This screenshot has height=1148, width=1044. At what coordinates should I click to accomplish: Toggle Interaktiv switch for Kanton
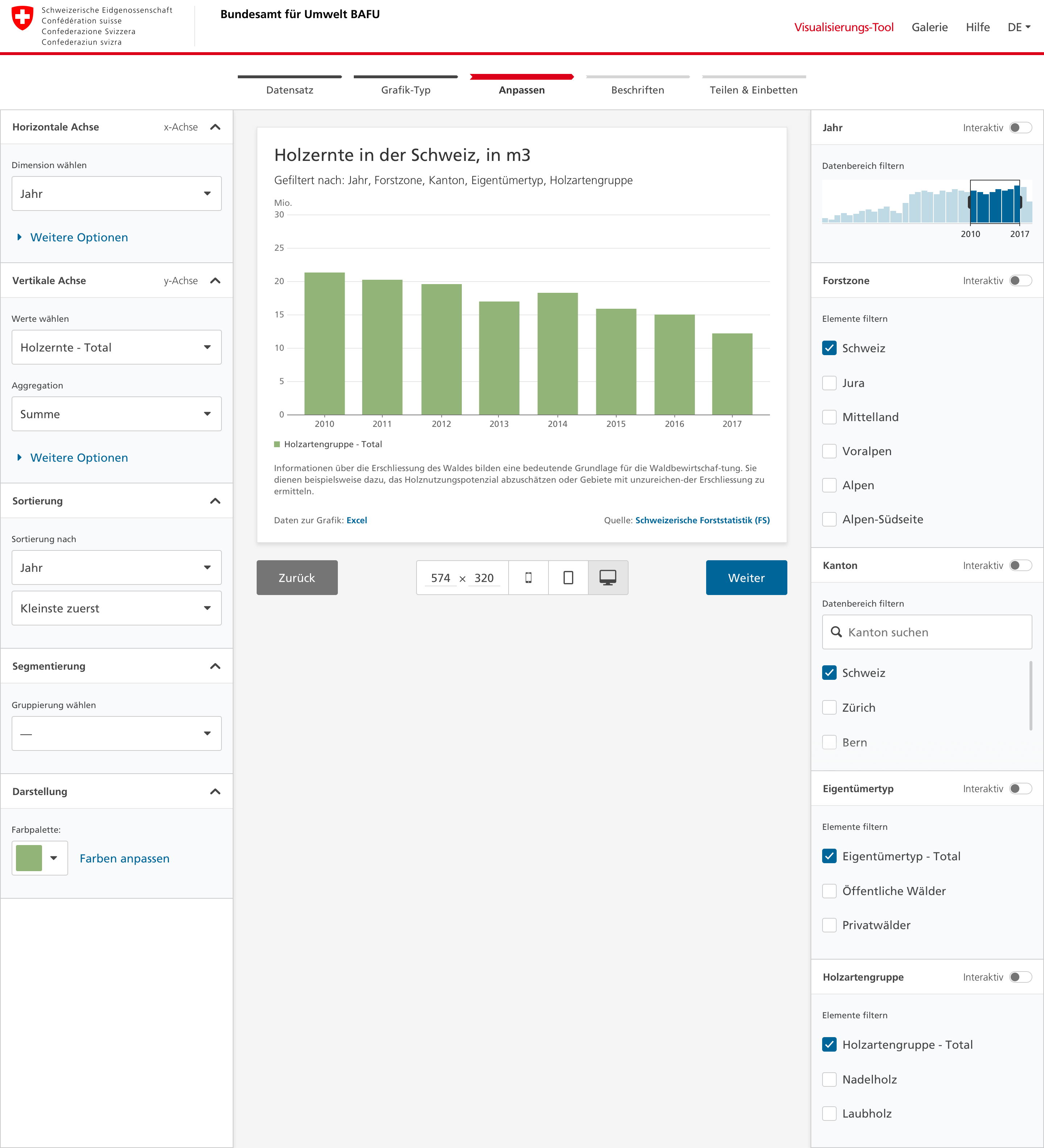pos(1020,565)
